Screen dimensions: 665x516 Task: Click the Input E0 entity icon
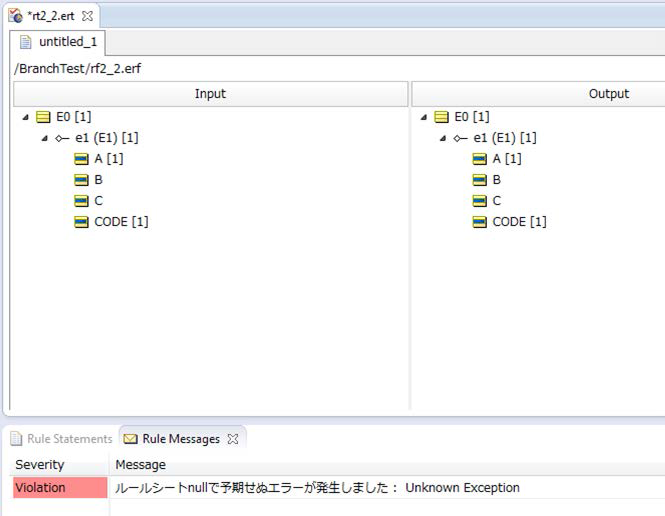pos(43,117)
